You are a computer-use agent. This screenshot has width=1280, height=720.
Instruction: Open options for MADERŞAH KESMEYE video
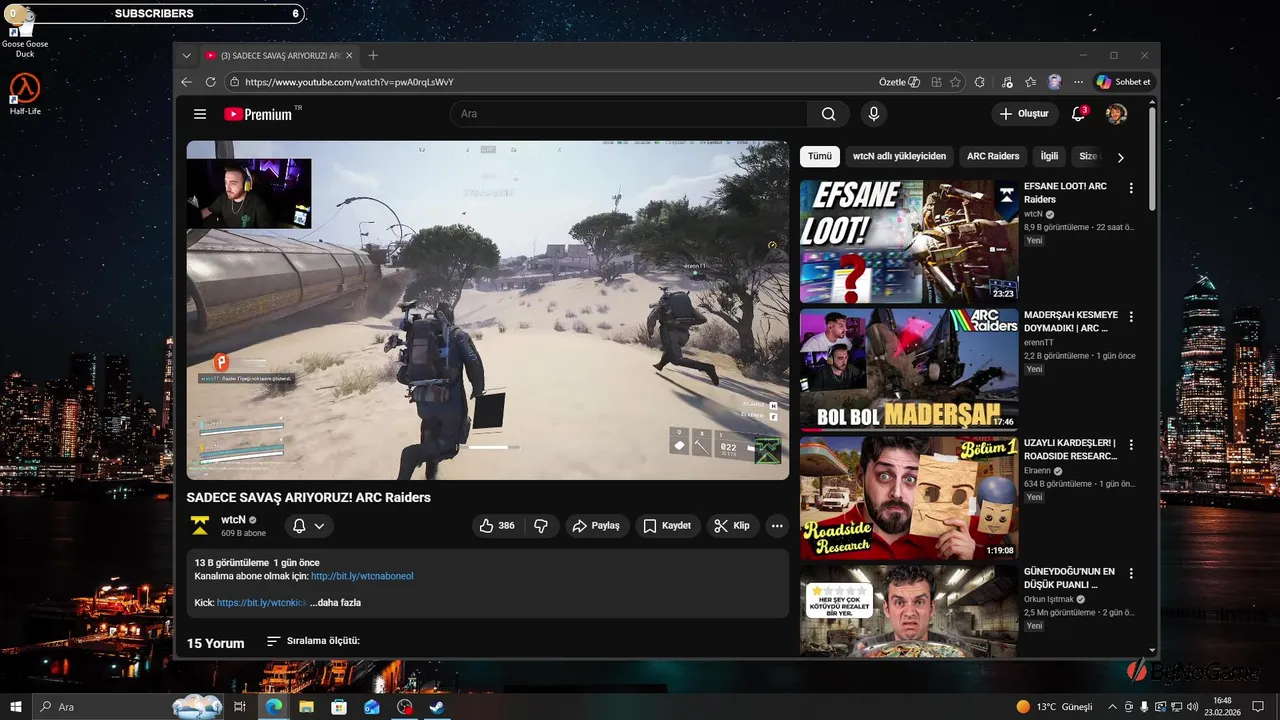pyautogui.click(x=1131, y=316)
